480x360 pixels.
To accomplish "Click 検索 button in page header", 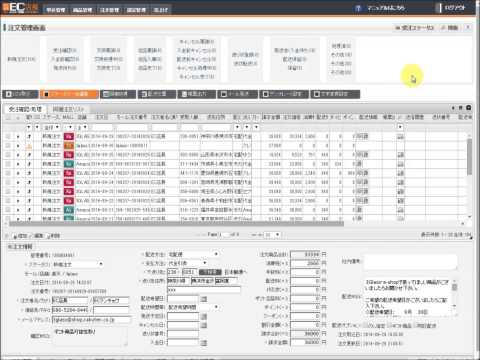I will [449, 28].
